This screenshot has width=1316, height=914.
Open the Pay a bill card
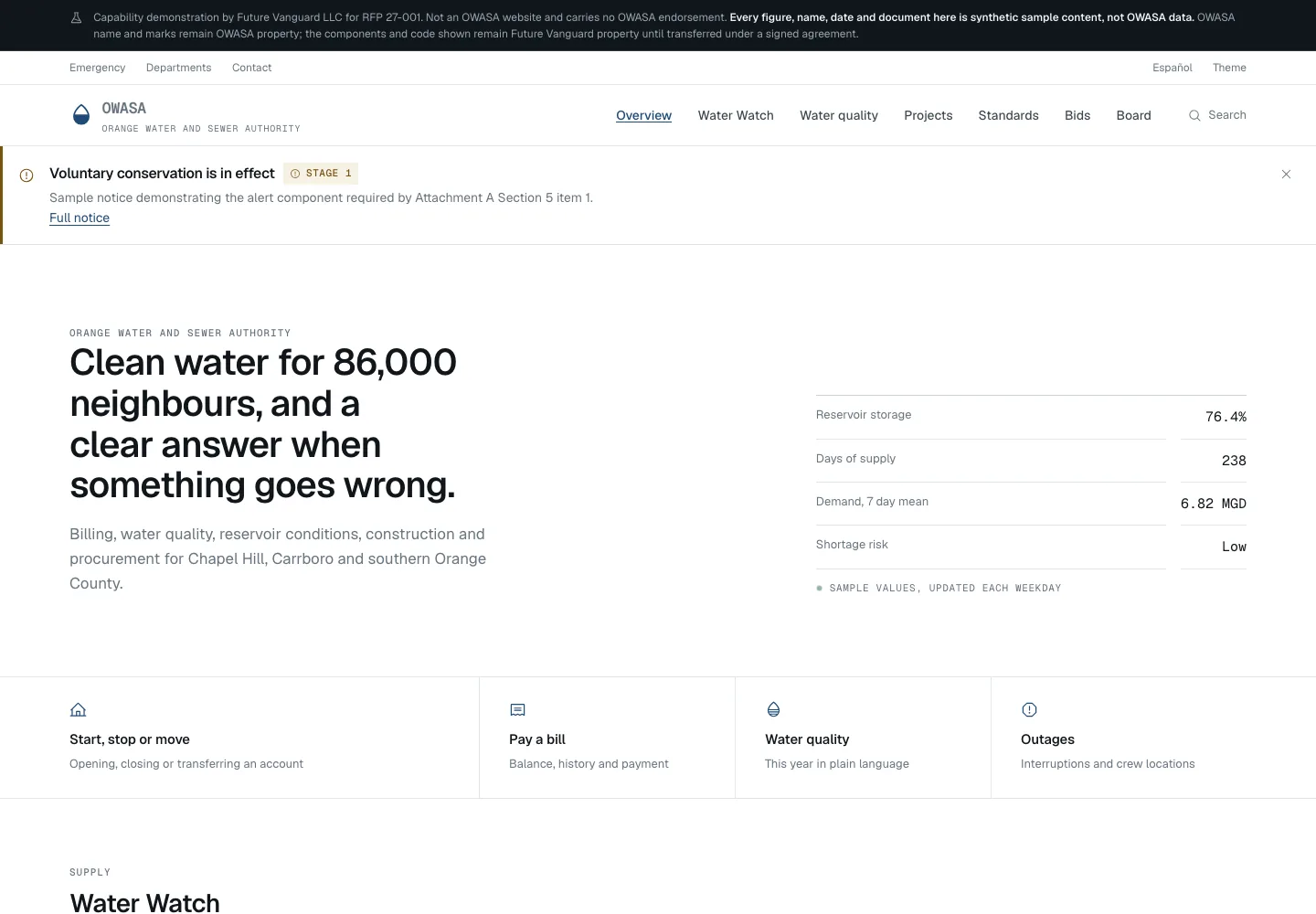point(608,738)
